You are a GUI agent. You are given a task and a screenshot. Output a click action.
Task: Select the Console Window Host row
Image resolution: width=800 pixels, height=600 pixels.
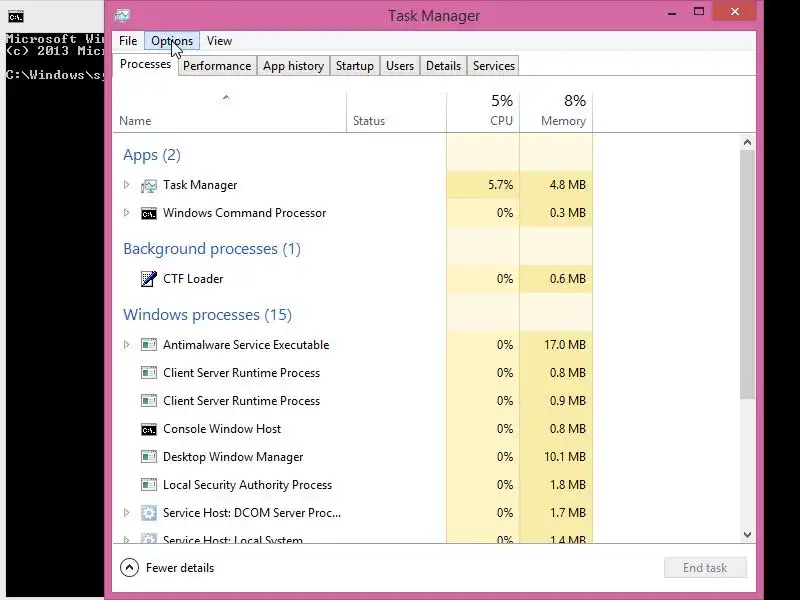point(353,429)
